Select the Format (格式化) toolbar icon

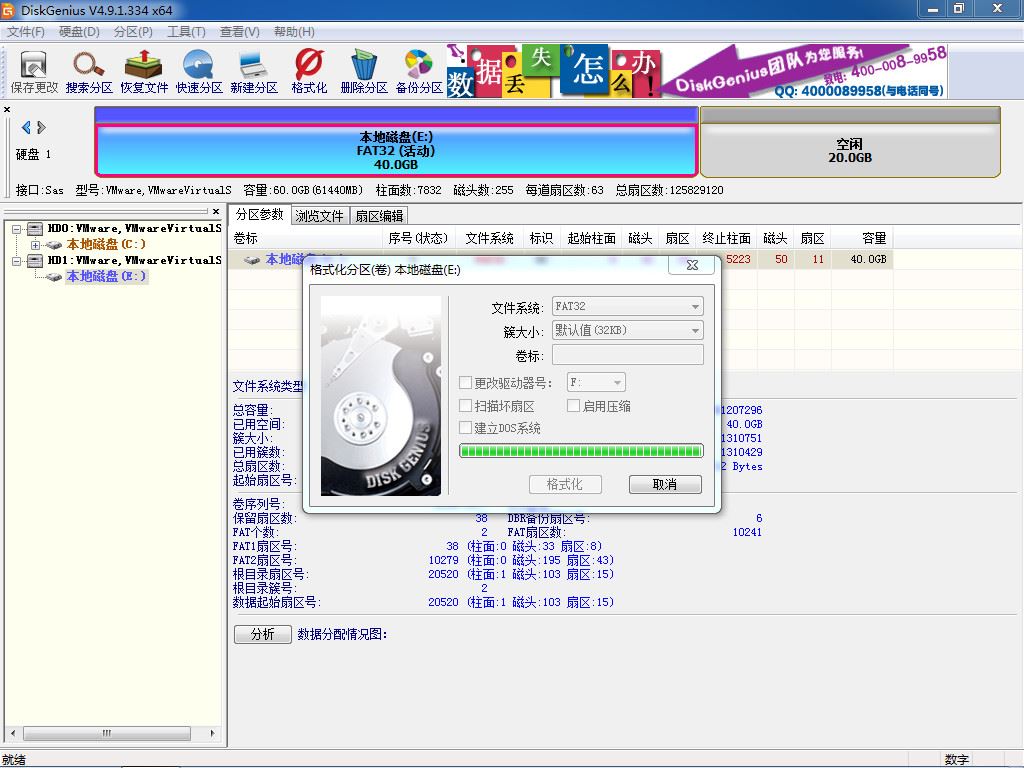tap(309, 72)
